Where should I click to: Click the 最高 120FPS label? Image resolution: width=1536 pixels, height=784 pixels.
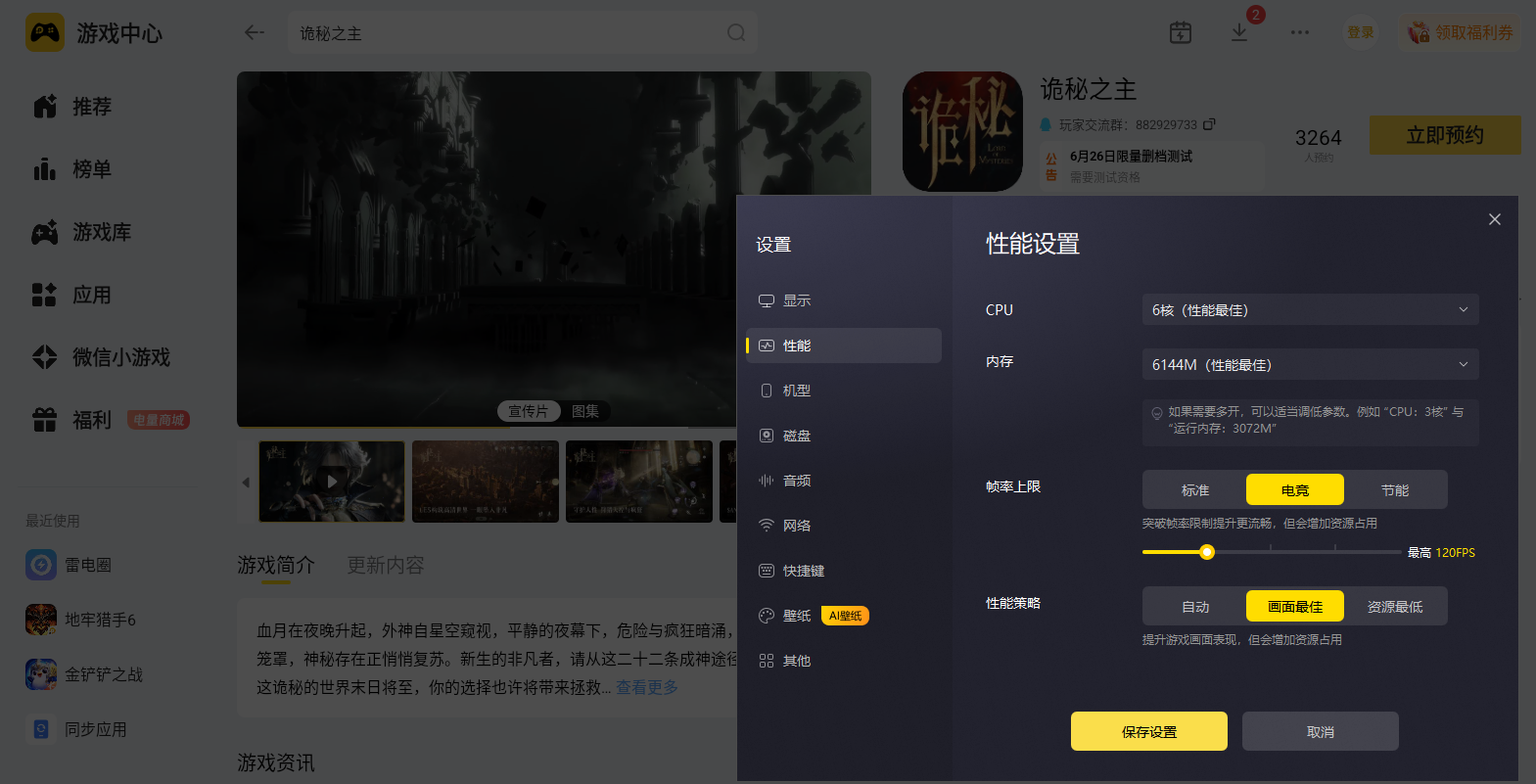coord(1441,553)
